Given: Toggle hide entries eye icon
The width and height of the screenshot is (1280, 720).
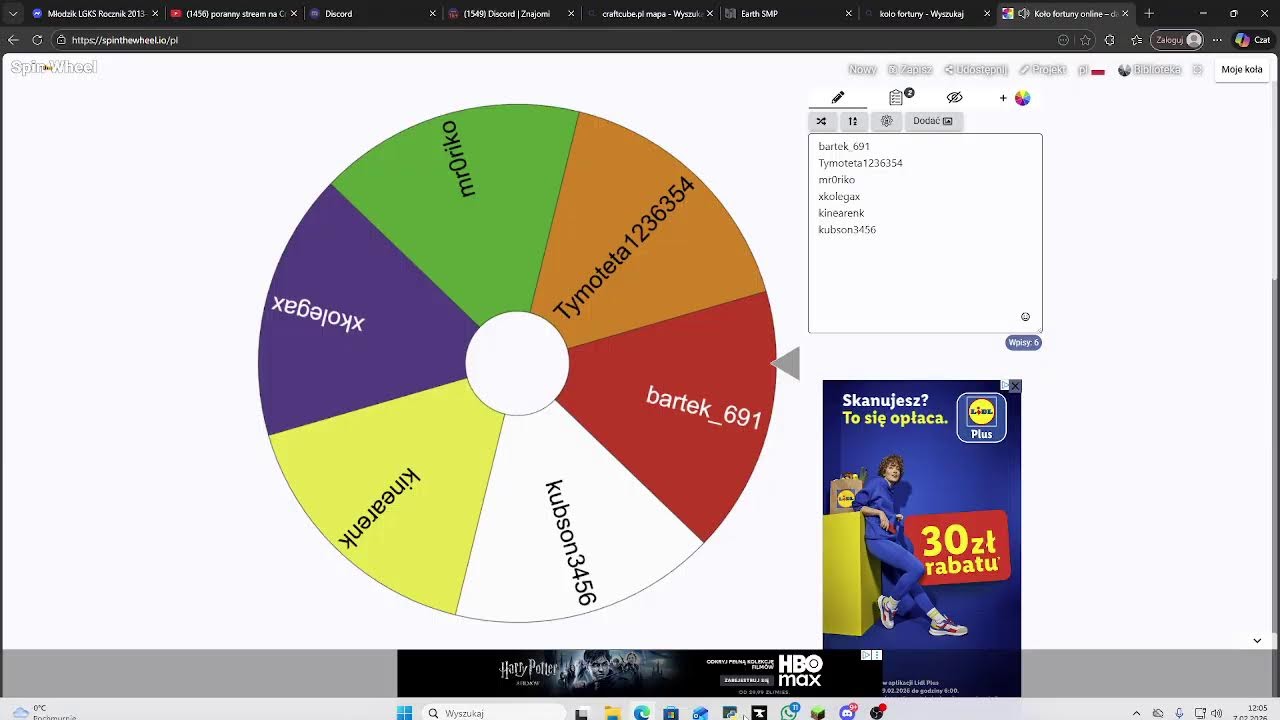Looking at the screenshot, I should coord(954,97).
